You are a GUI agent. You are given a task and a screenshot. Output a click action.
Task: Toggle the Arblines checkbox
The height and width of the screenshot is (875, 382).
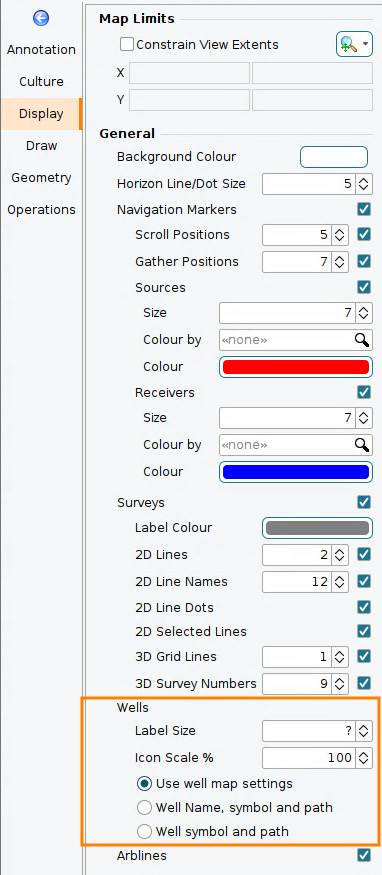(x=364, y=855)
